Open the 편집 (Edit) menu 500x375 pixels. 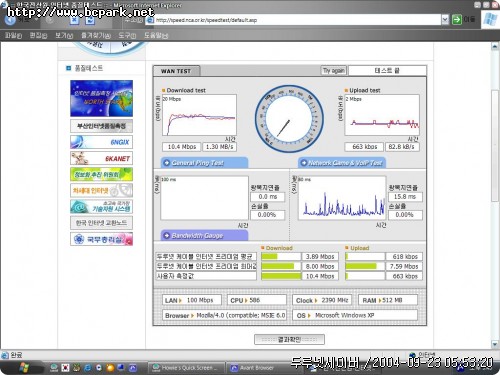(x=38, y=35)
